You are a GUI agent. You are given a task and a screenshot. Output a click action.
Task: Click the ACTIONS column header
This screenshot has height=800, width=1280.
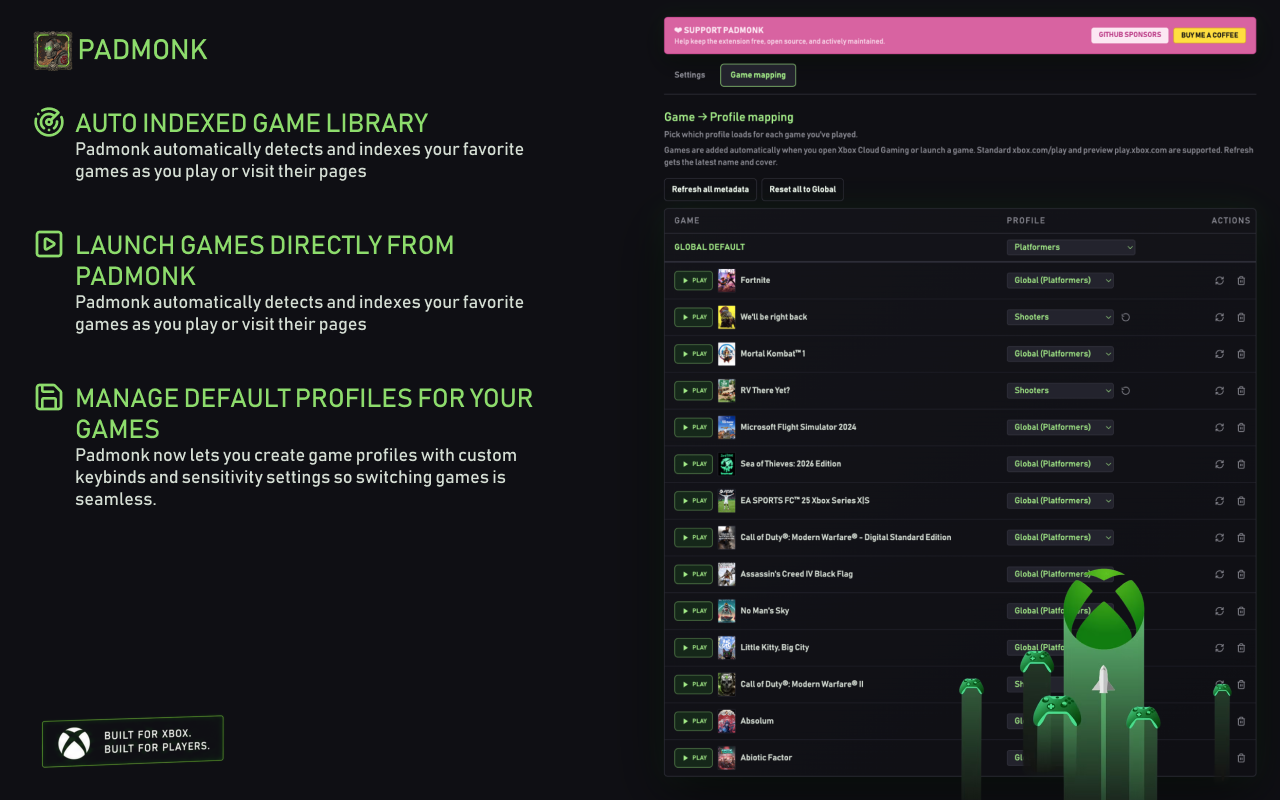coord(1230,221)
